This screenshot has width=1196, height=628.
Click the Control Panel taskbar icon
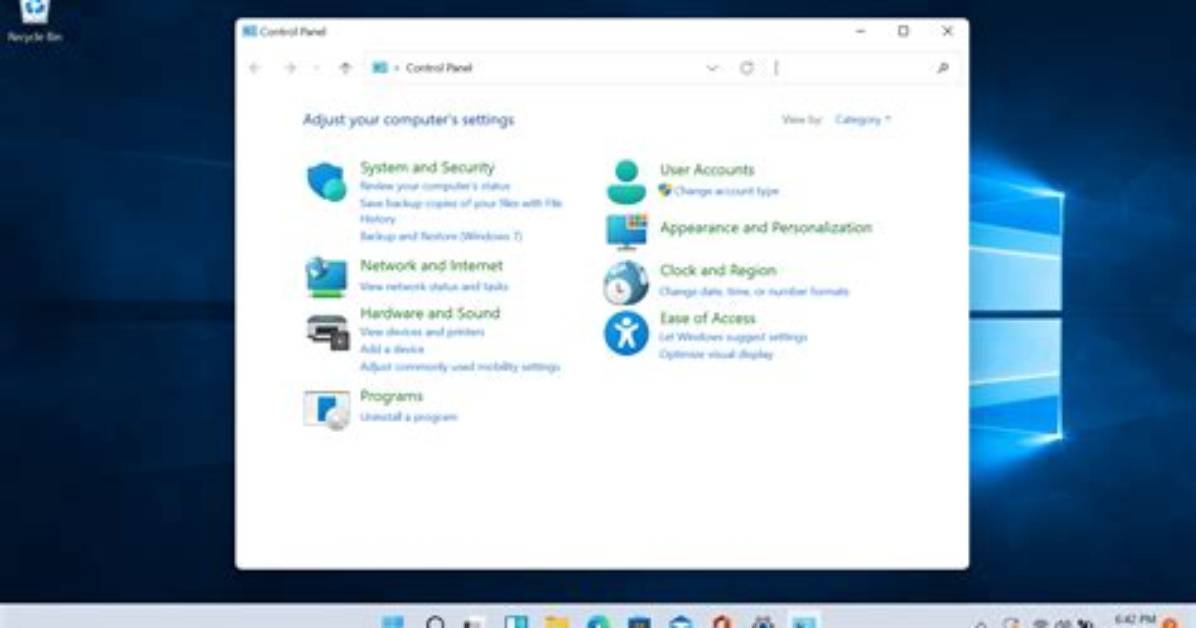(x=803, y=622)
